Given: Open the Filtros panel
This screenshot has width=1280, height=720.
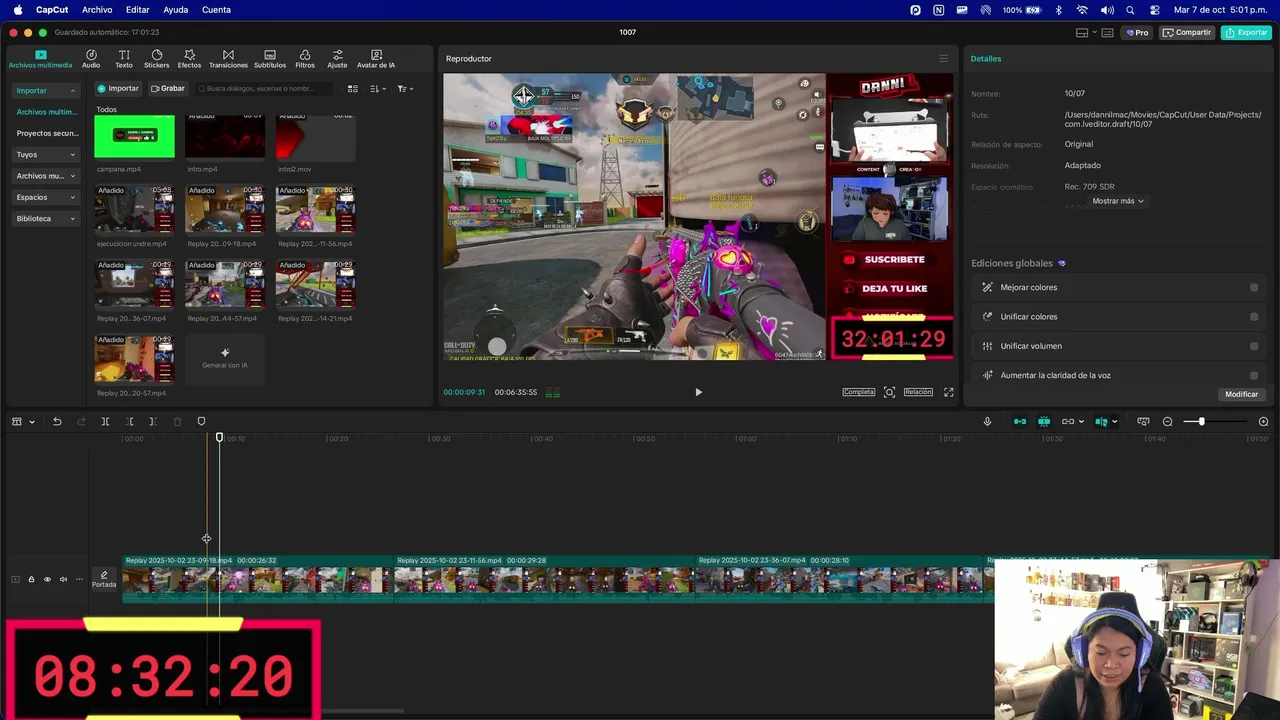Looking at the screenshot, I should point(305,59).
